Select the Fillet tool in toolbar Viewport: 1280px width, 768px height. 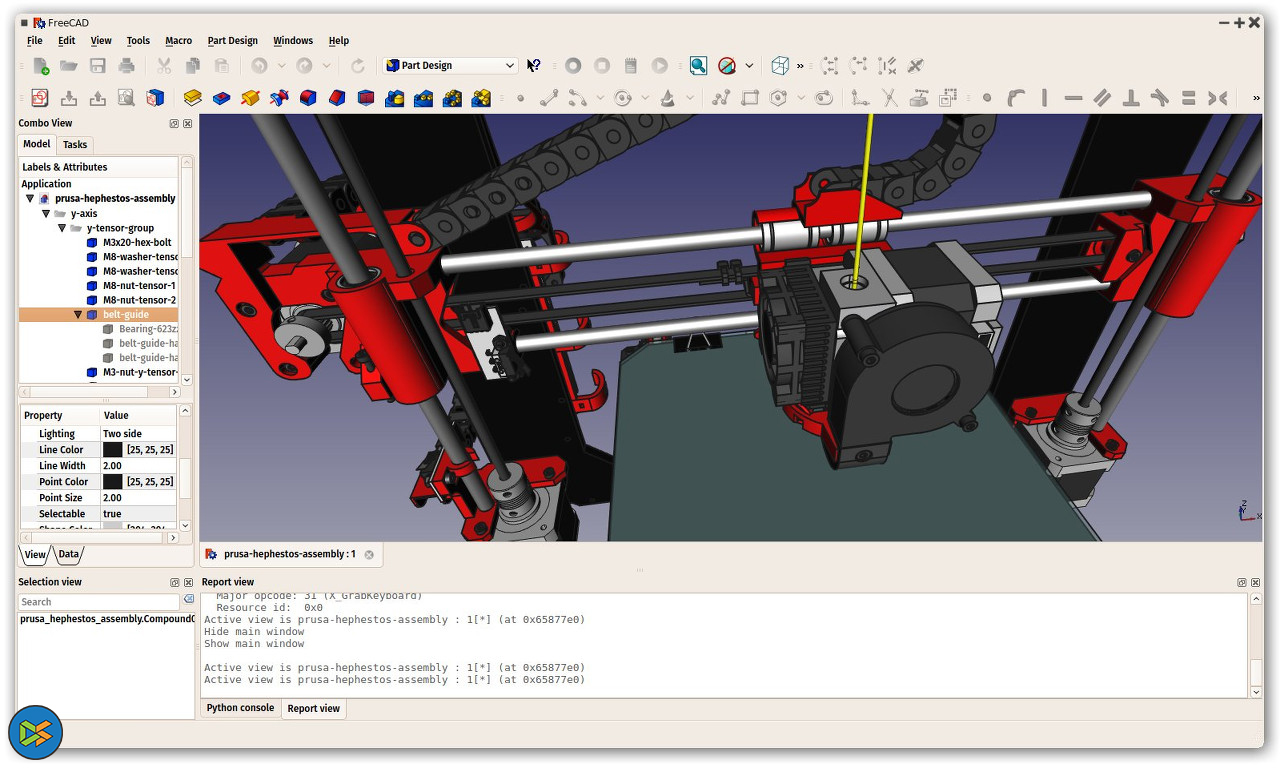click(x=308, y=98)
